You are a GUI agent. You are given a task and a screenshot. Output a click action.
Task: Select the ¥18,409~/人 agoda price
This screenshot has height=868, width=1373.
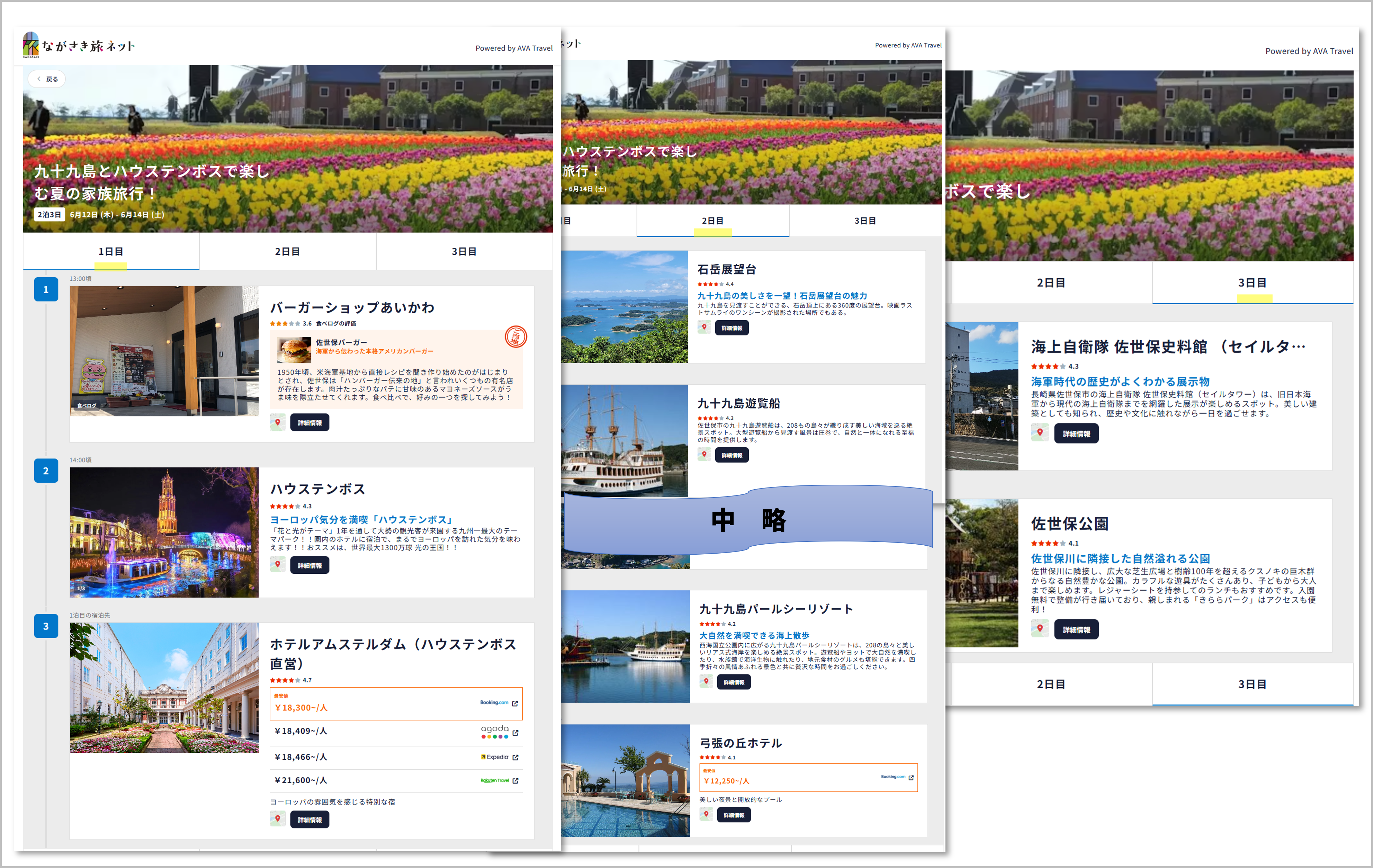(x=301, y=731)
